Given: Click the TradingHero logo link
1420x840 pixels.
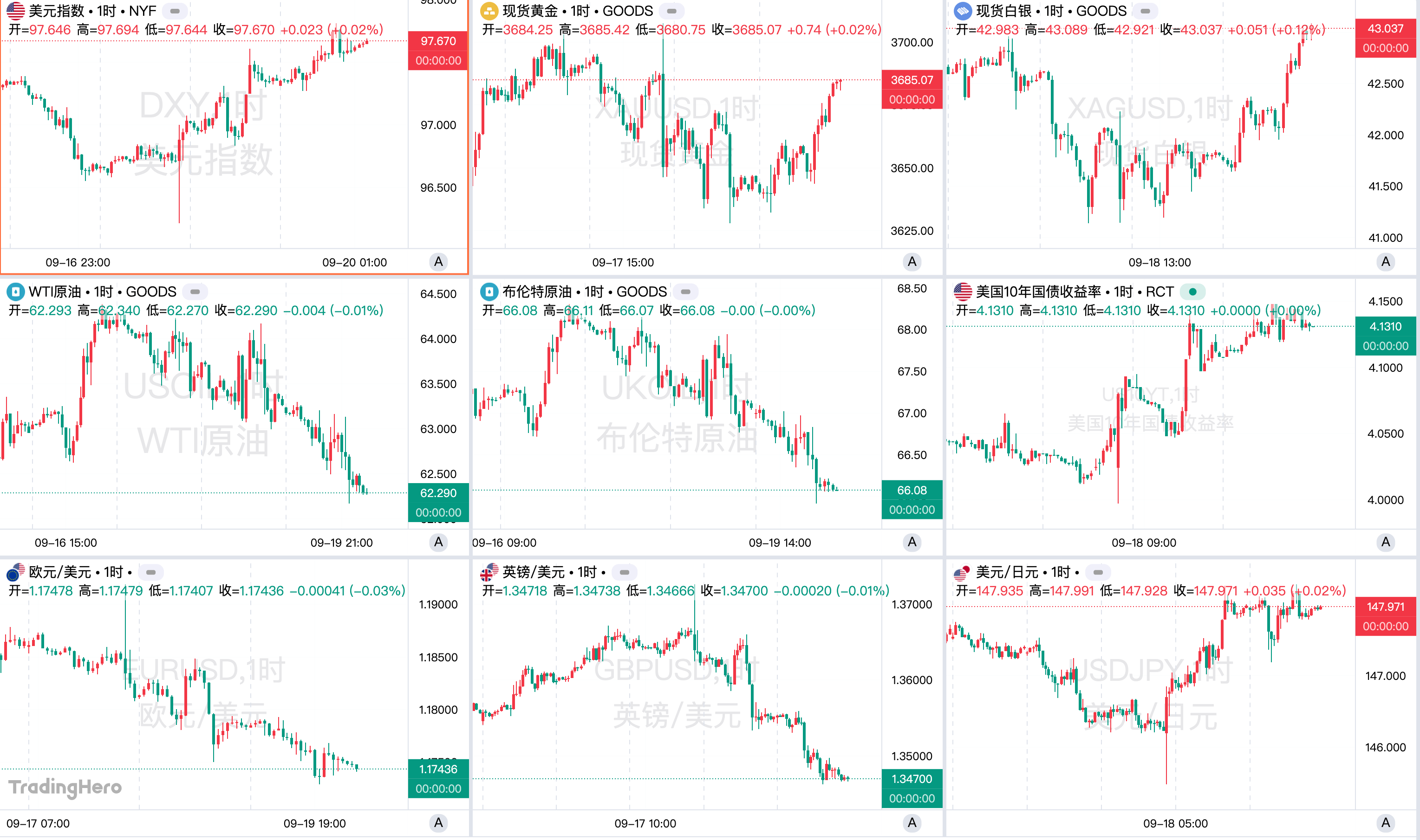Looking at the screenshot, I should pos(65,787).
